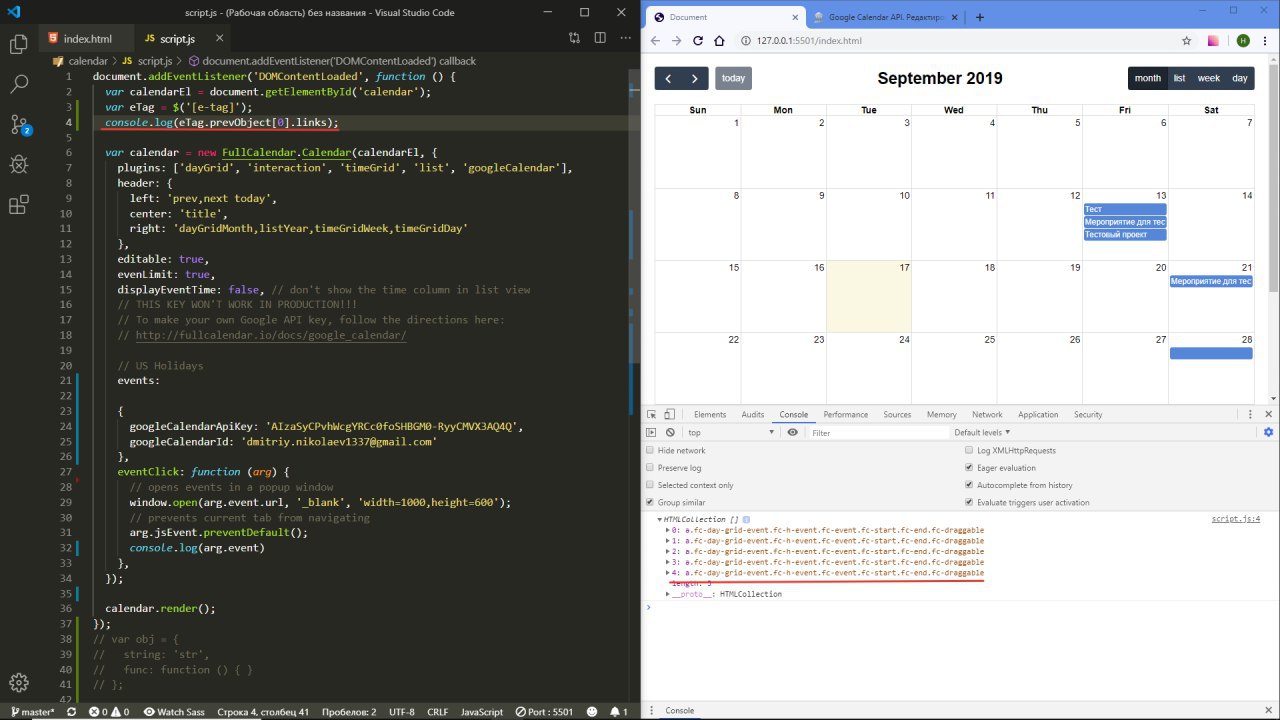
Task: Enable the Hide network checkbox
Action: pos(650,450)
